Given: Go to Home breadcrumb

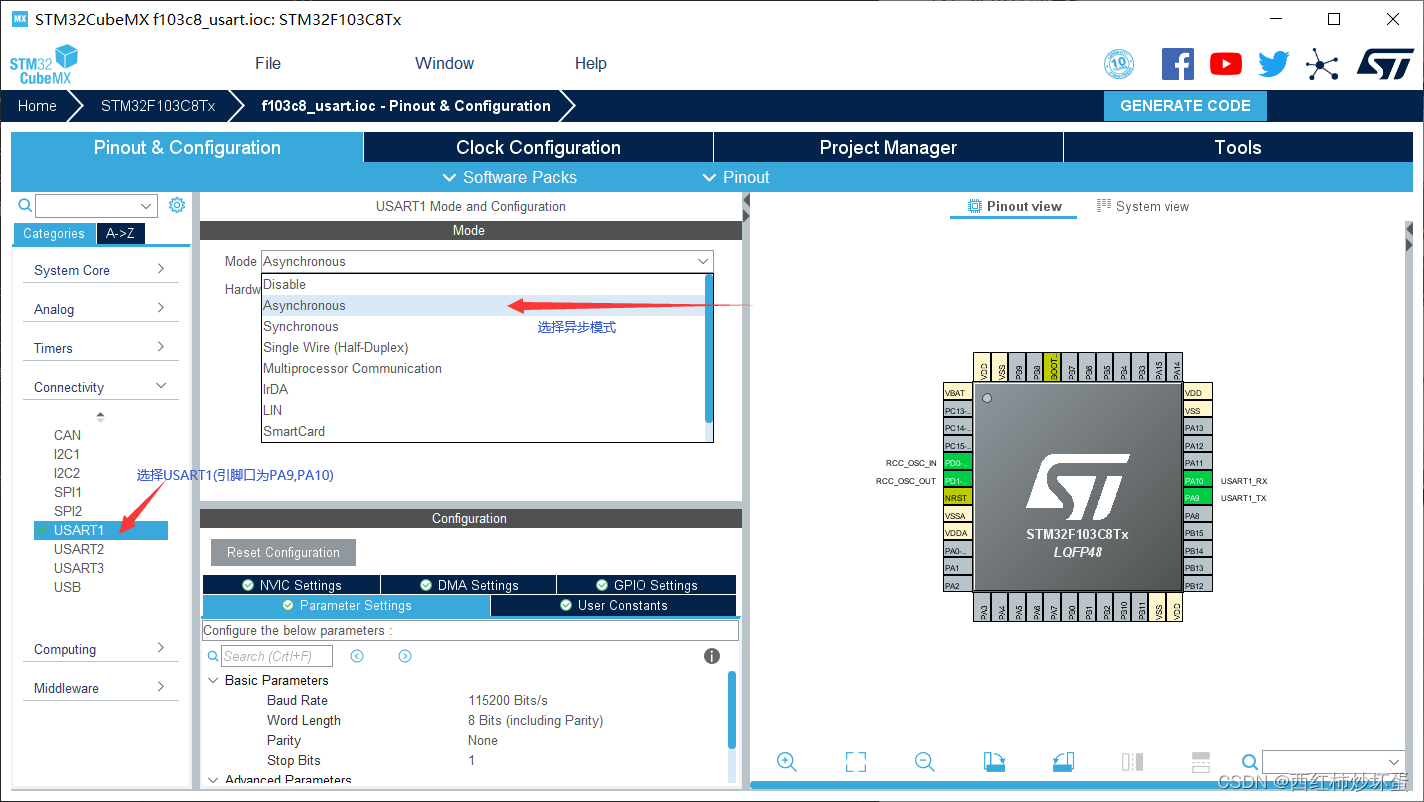Looking at the screenshot, I should [37, 106].
